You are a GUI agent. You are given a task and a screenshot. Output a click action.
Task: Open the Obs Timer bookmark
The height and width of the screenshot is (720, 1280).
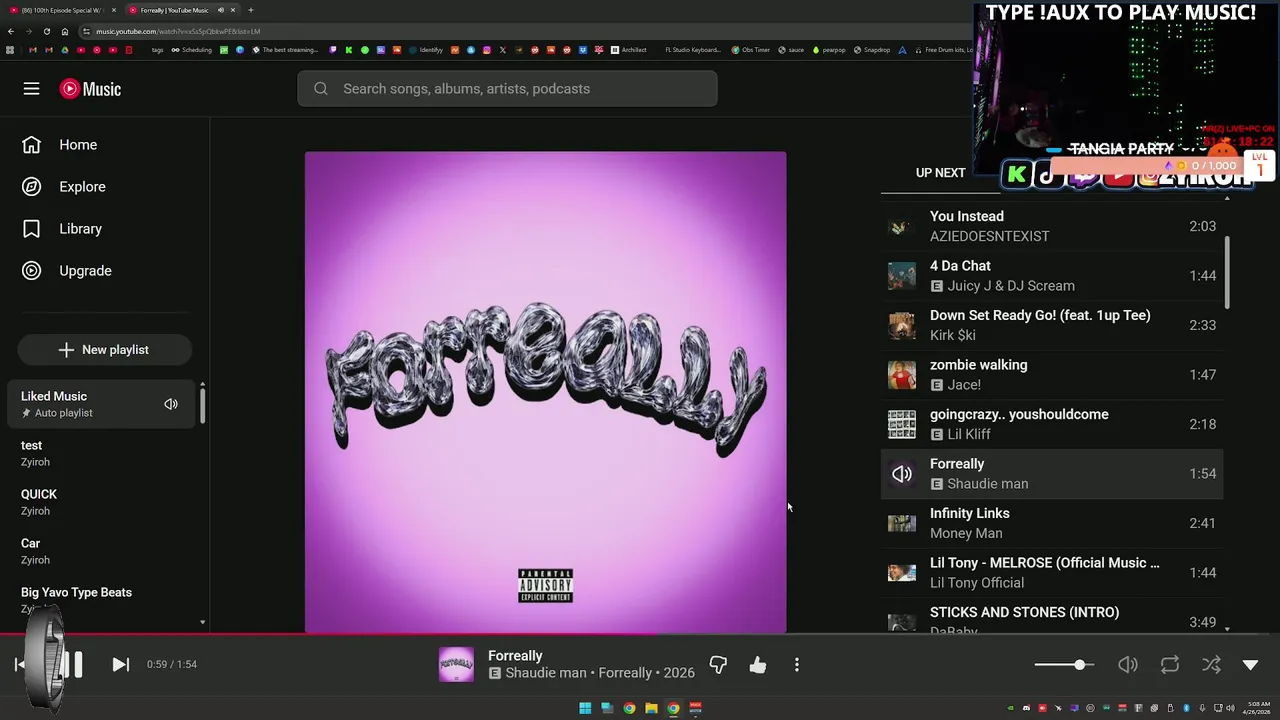point(750,50)
